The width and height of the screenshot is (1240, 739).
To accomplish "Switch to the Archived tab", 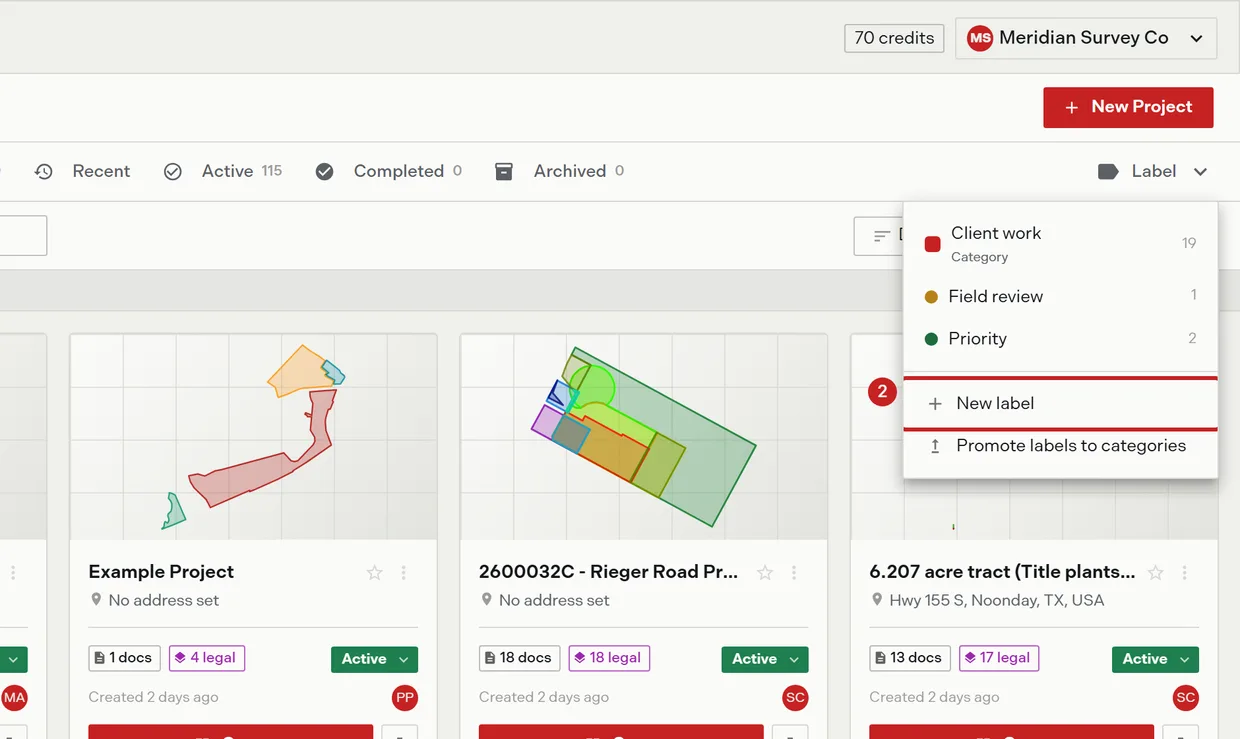I will [x=559, y=172].
